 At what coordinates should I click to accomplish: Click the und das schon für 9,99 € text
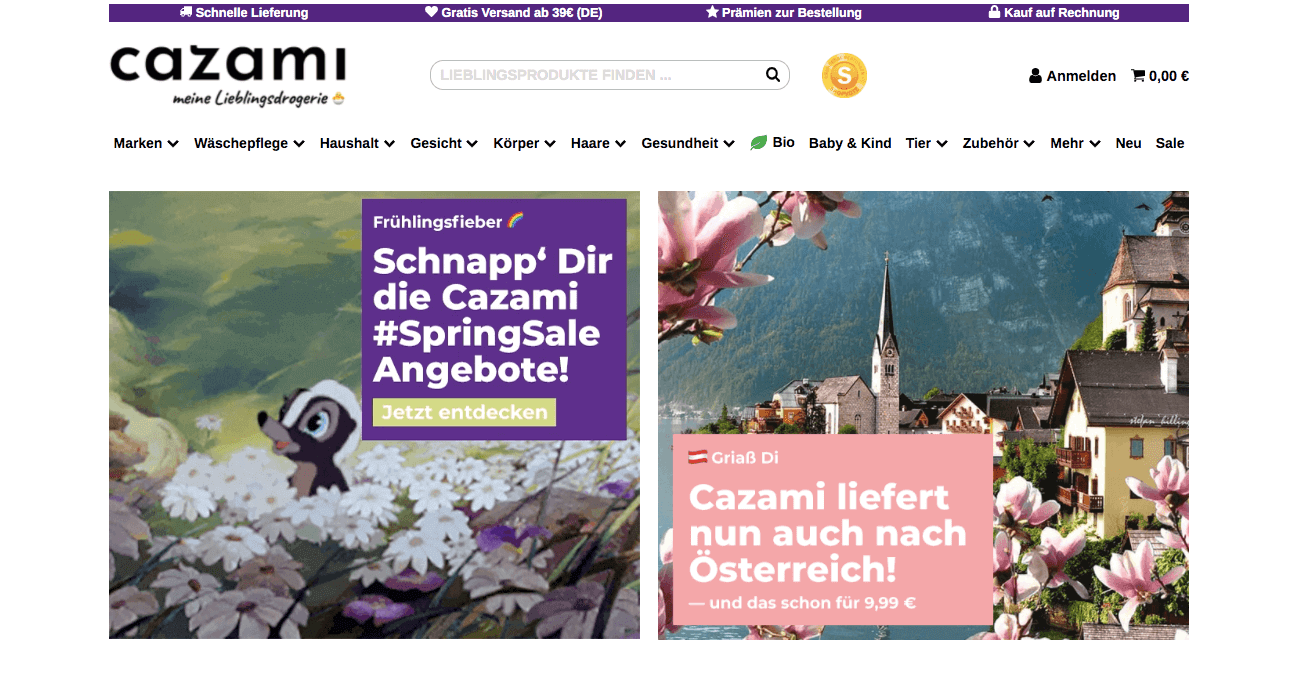click(x=803, y=603)
